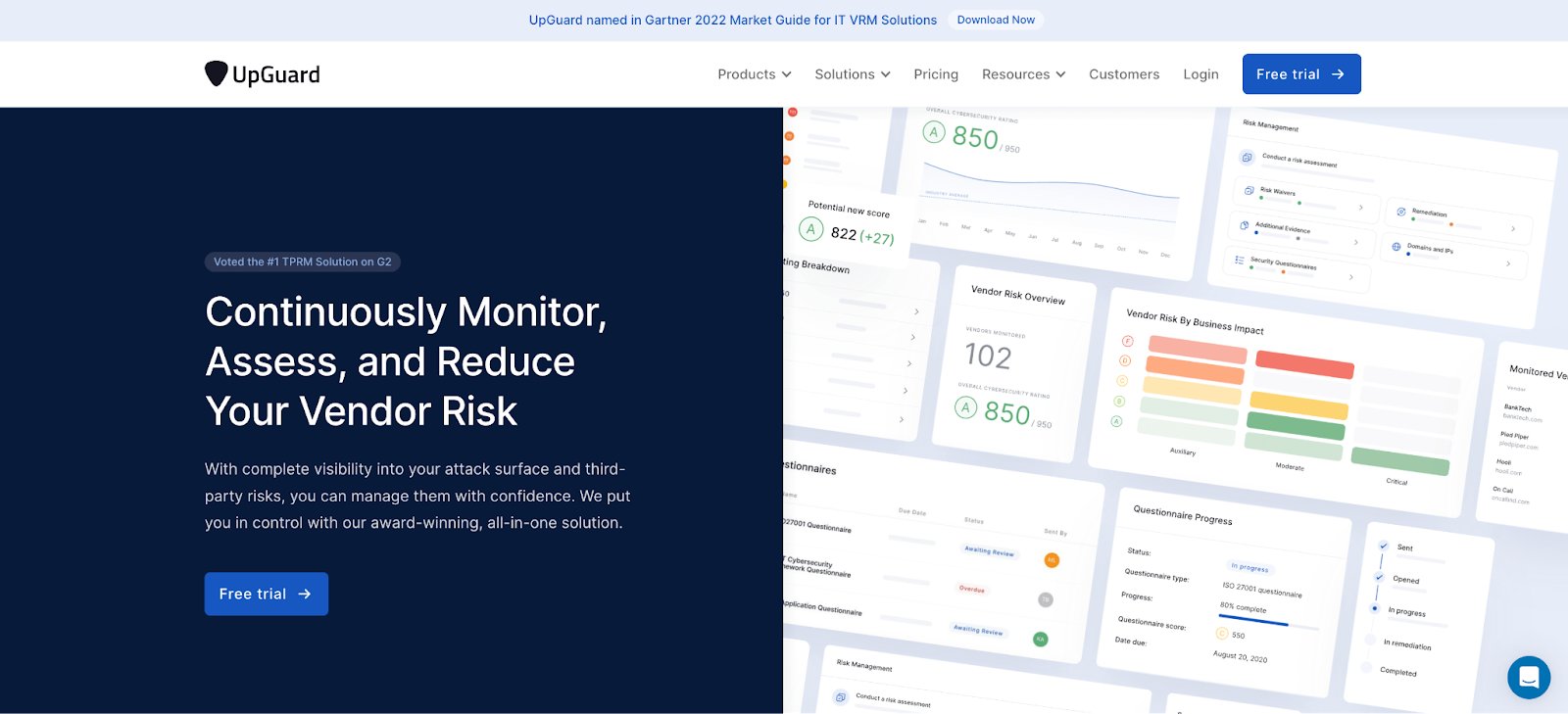Click the header Free trial button
The image size is (1568, 714).
click(x=1301, y=74)
